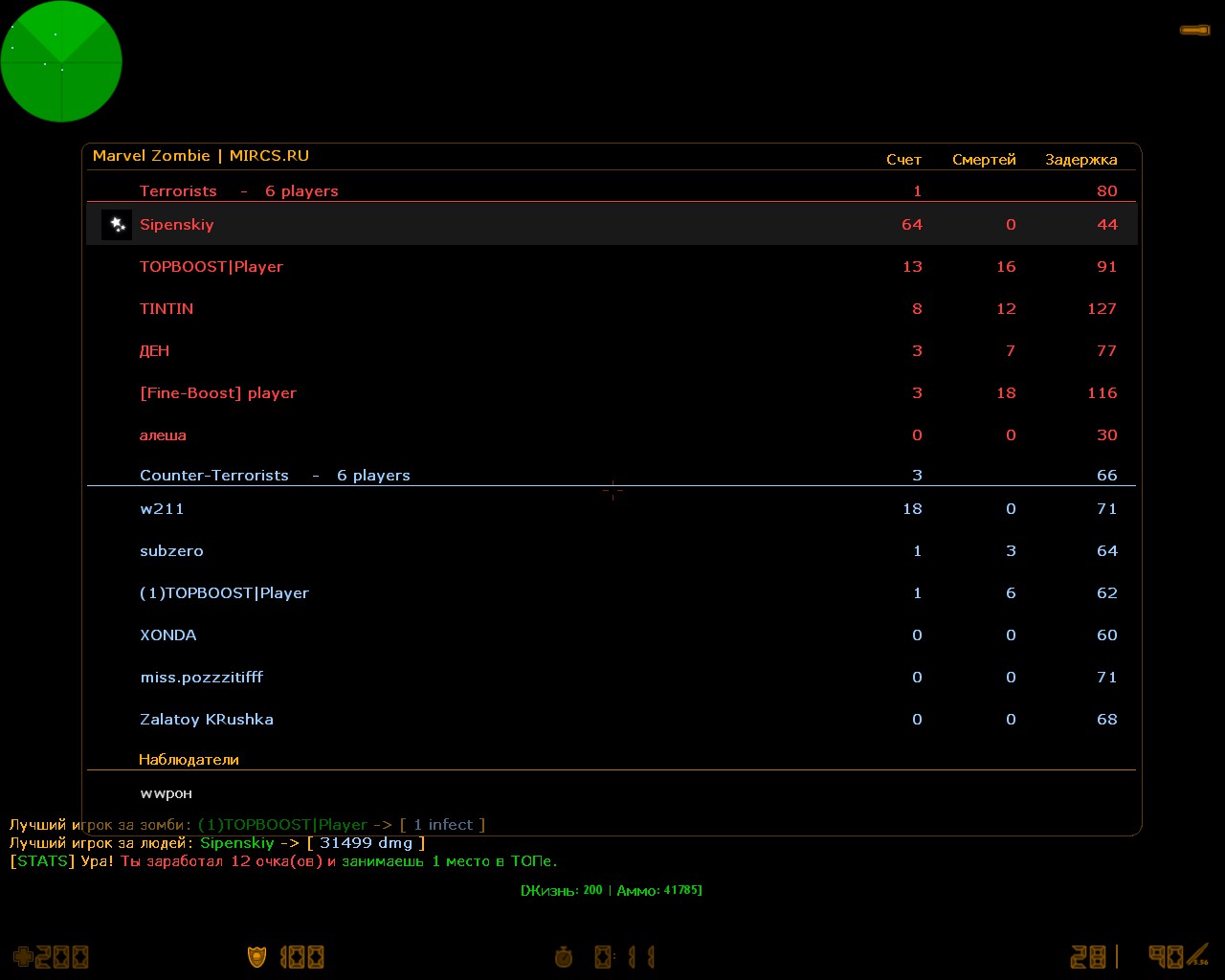This screenshot has height=980, width=1225.
Task: Select player TINTIN in the scoreboard
Action: click(x=167, y=309)
